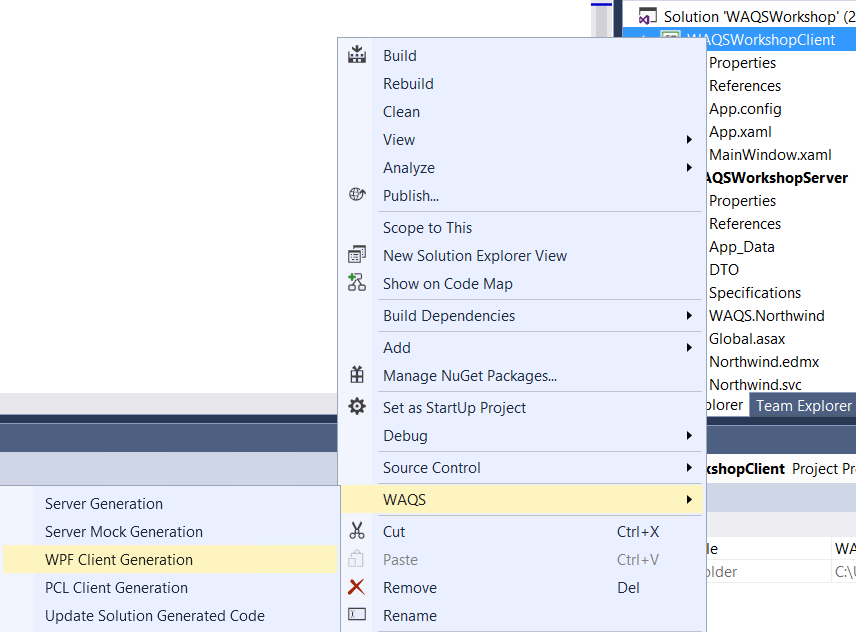This screenshot has width=856, height=632.
Task: Click the Publish globe icon
Action: (357, 194)
